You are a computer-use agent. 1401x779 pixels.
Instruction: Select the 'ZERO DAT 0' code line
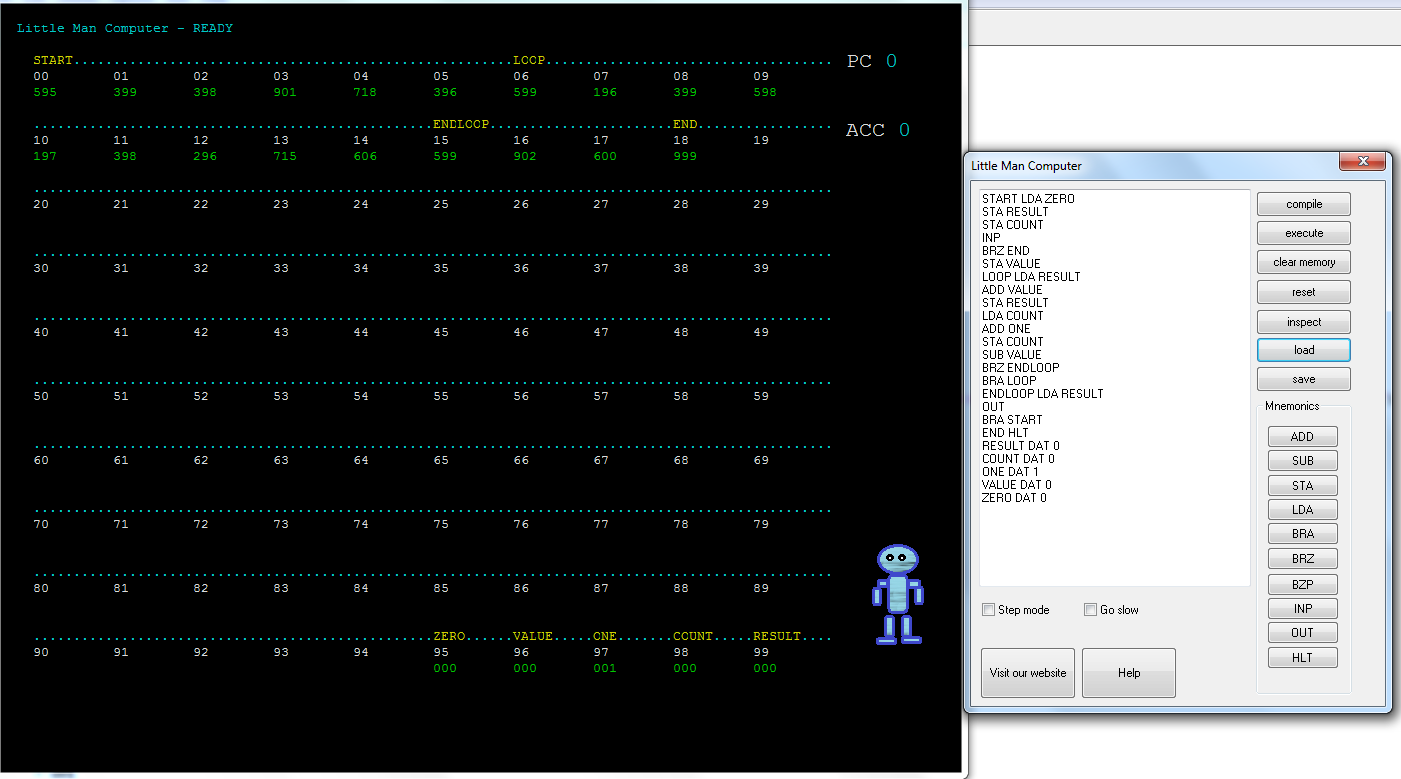pyautogui.click(x=1014, y=498)
